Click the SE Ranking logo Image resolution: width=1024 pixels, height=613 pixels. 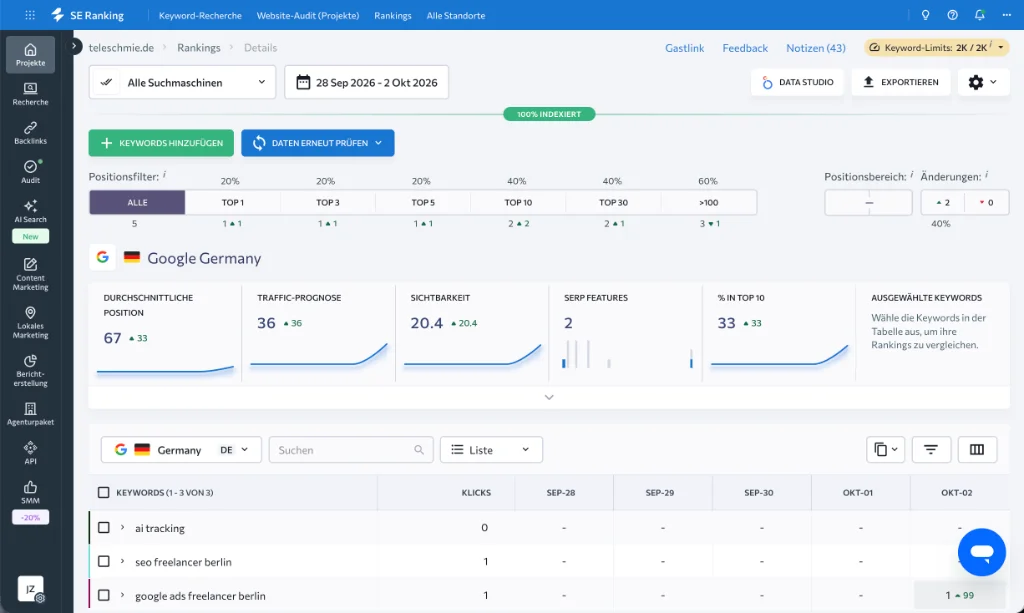(88, 15)
